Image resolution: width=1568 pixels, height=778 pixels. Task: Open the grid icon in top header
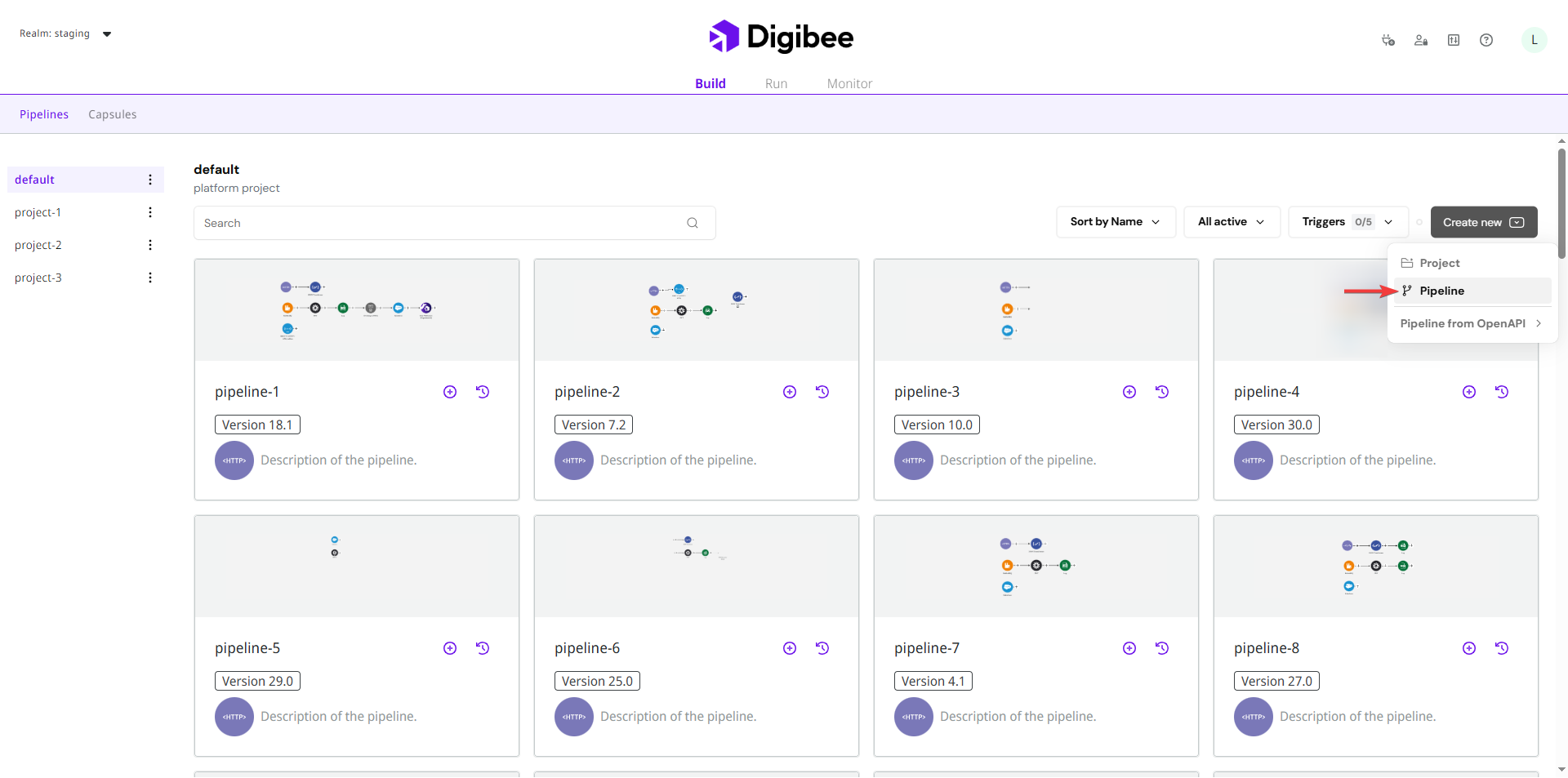[x=1454, y=40]
